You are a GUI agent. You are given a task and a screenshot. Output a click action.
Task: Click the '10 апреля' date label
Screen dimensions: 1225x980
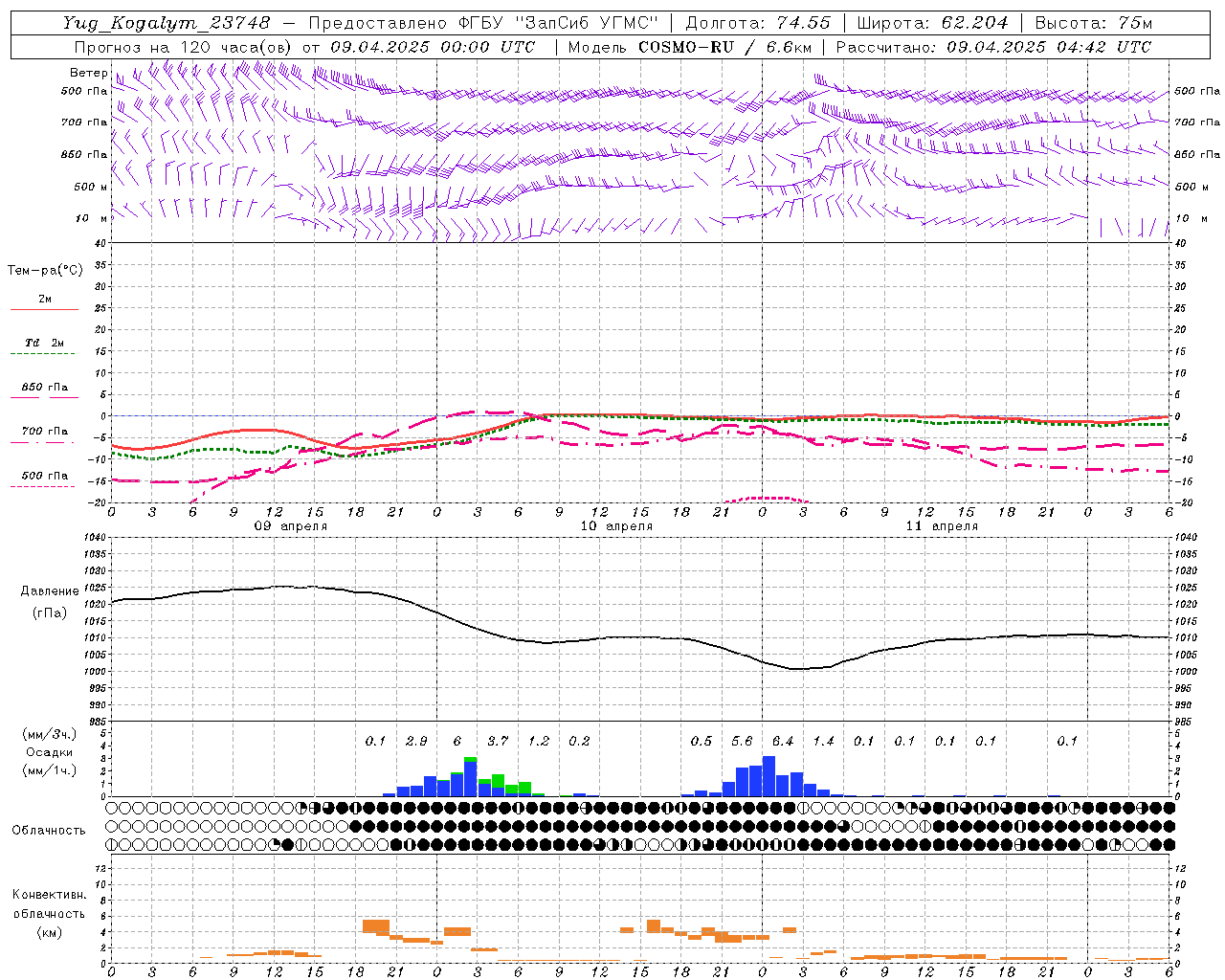[616, 526]
